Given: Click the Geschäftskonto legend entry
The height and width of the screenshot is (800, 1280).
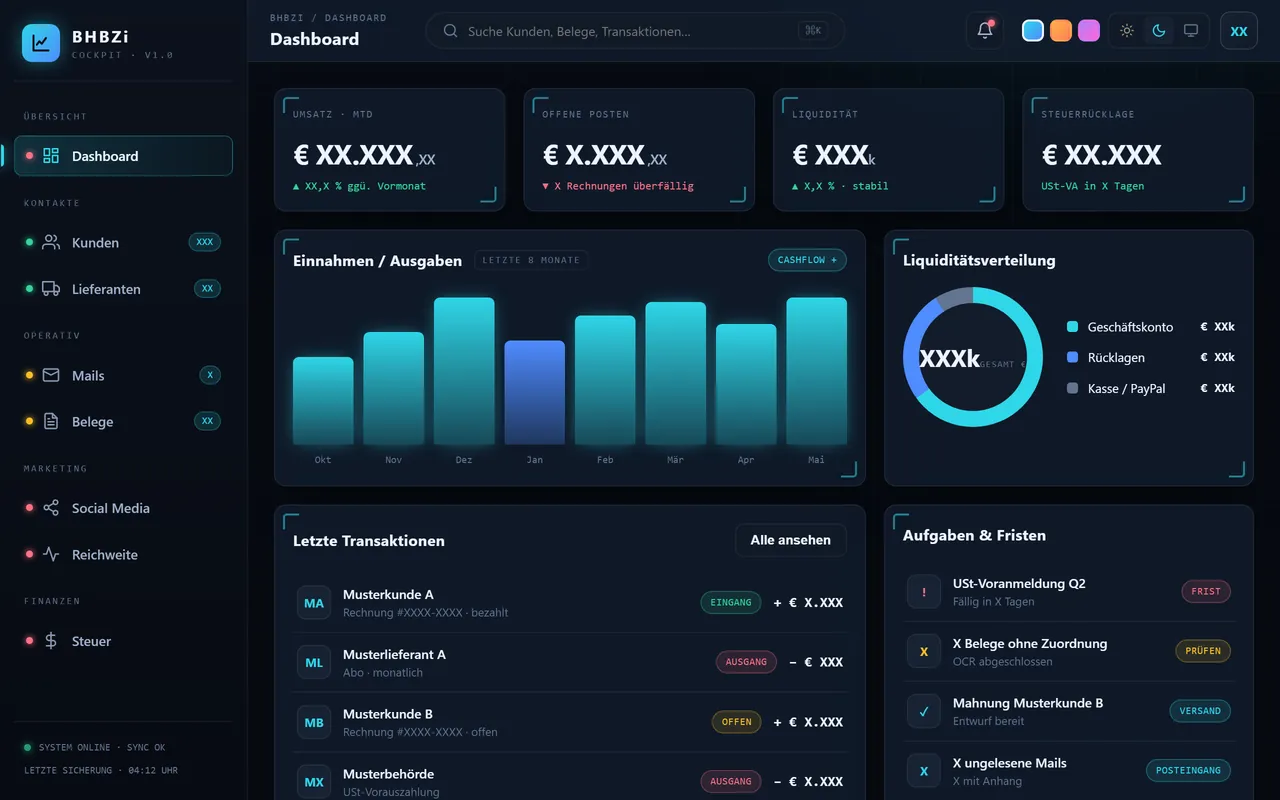Looking at the screenshot, I should pos(1151,327).
